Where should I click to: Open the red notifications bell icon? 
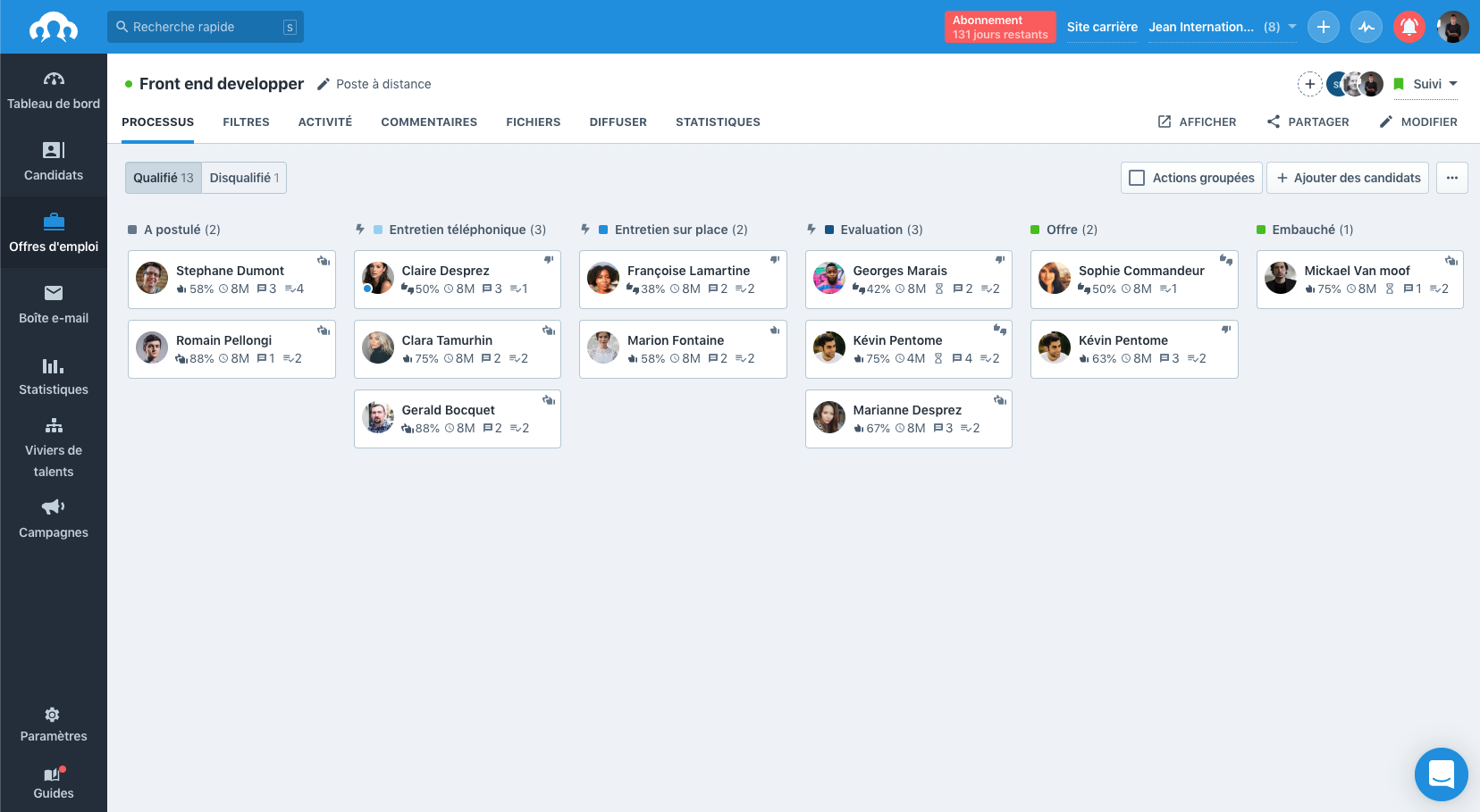[x=1409, y=27]
